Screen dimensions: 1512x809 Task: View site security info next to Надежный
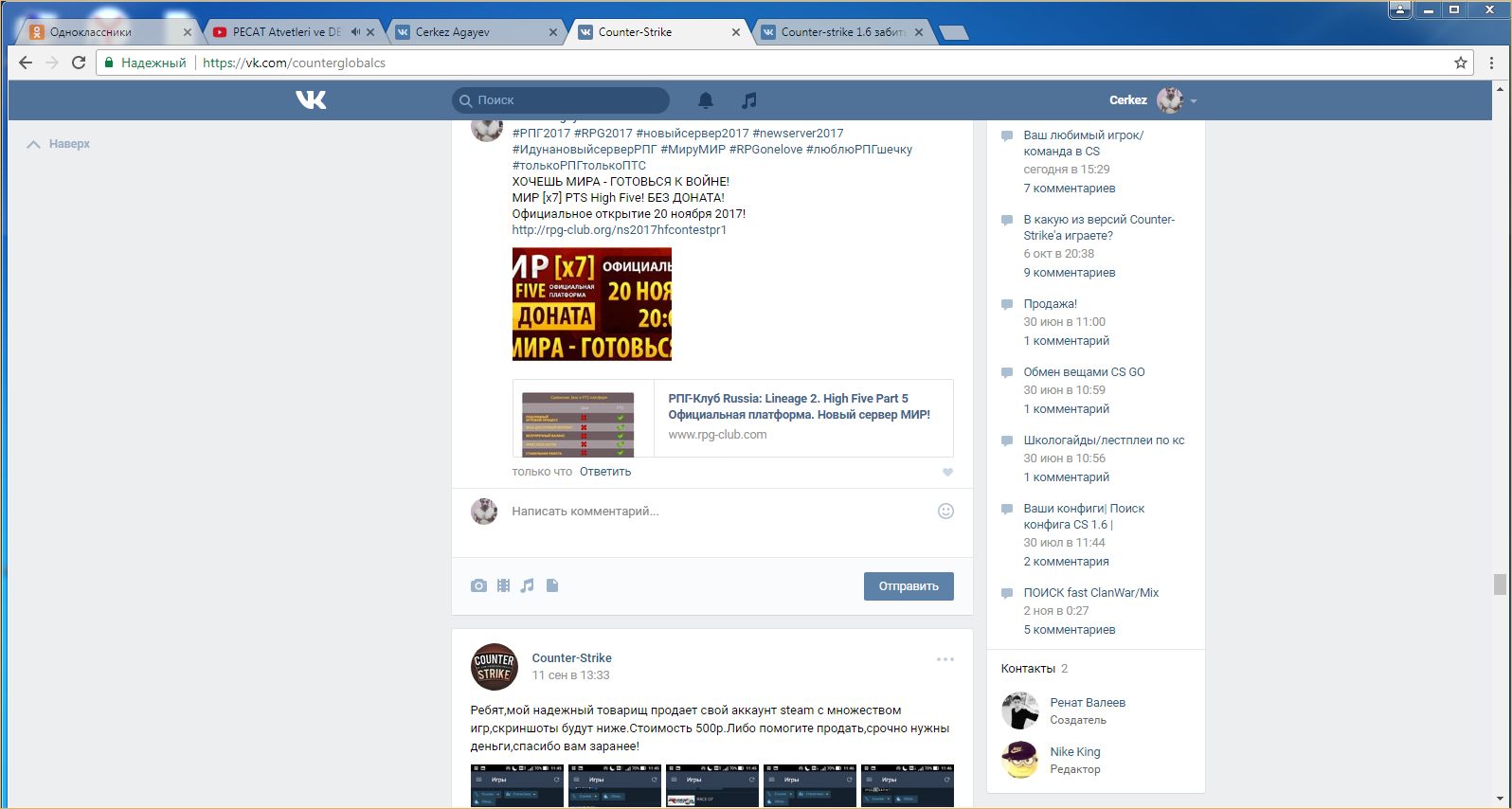(x=145, y=63)
